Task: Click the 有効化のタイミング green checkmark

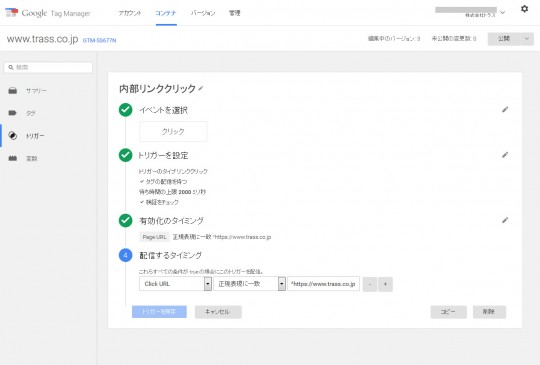Action: (x=125, y=220)
